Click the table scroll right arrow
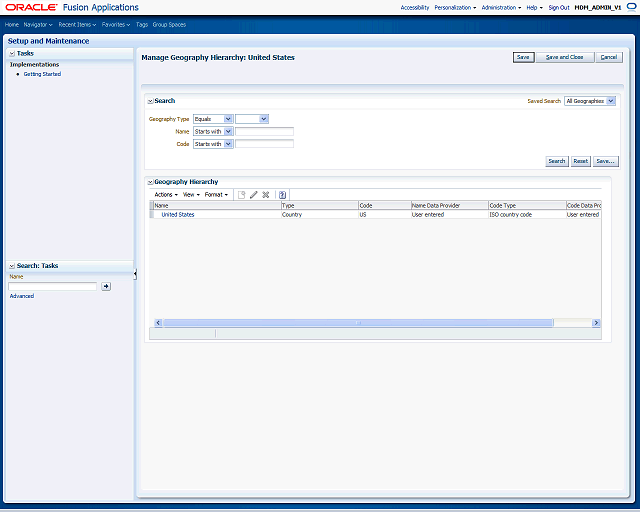This screenshot has height=512, width=640. click(x=596, y=323)
